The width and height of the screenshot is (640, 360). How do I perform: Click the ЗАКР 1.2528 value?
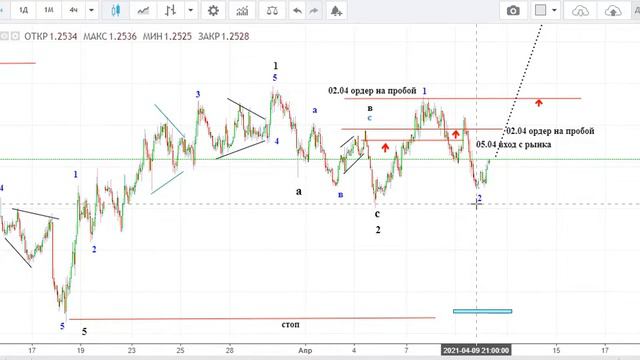(x=223, y=36)
